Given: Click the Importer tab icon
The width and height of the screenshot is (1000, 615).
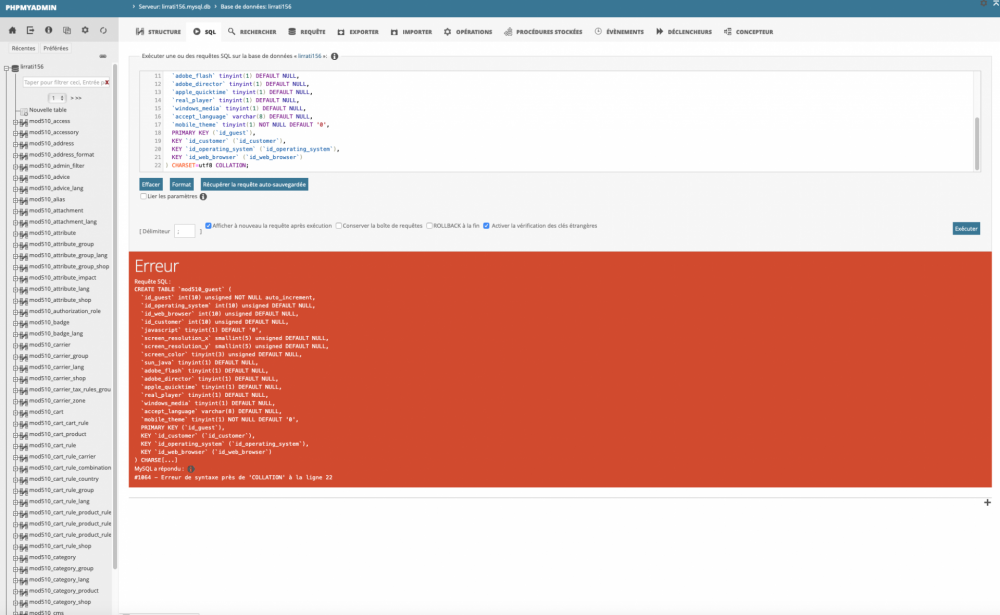Looking at the screenshot, I should click(x=394, y=31).
